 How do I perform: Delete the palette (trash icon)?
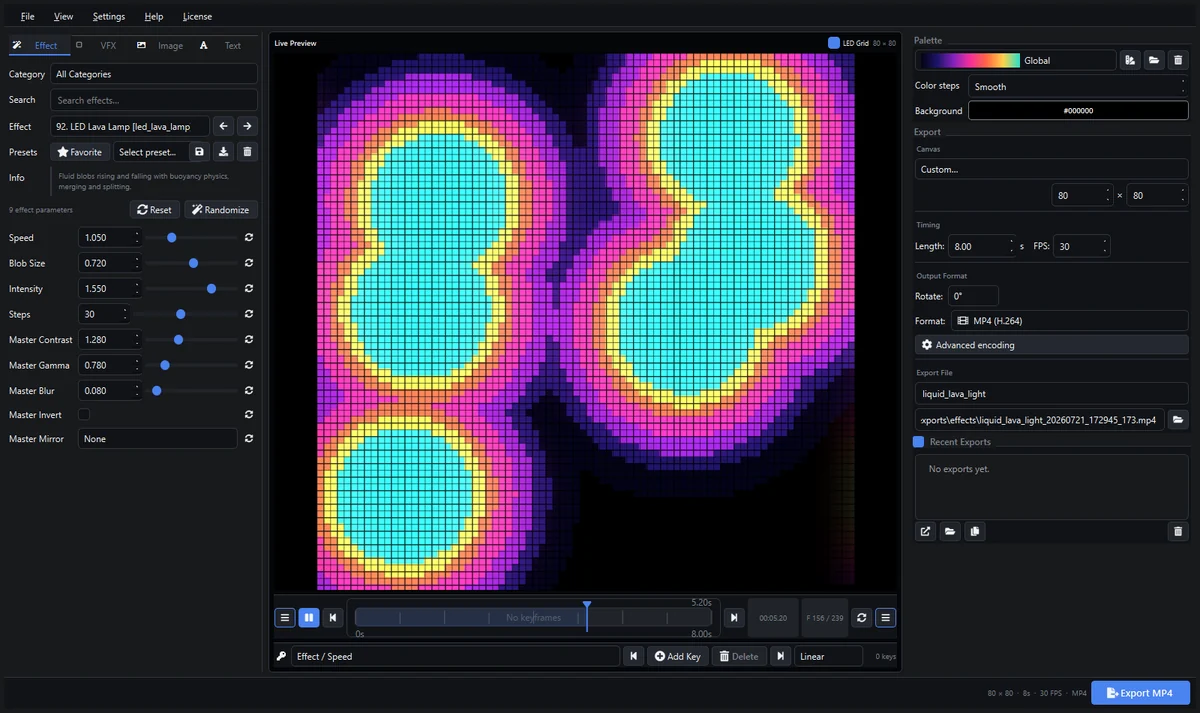tap(1178, 60)
